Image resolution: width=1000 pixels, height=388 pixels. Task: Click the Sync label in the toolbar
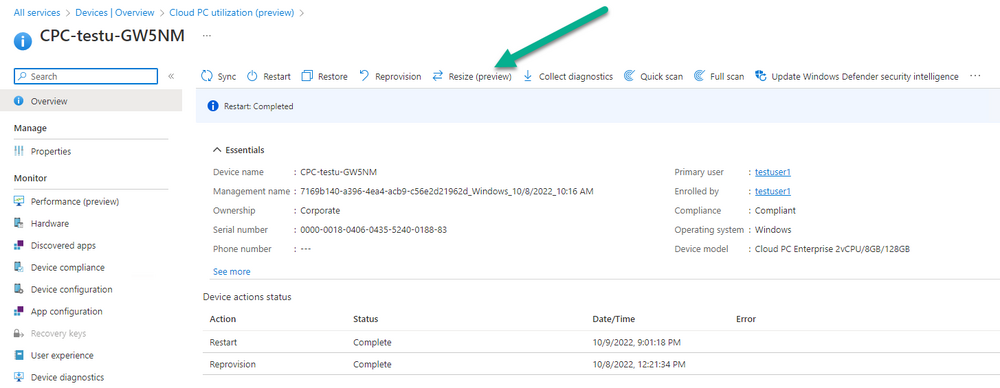pos(226,77)
